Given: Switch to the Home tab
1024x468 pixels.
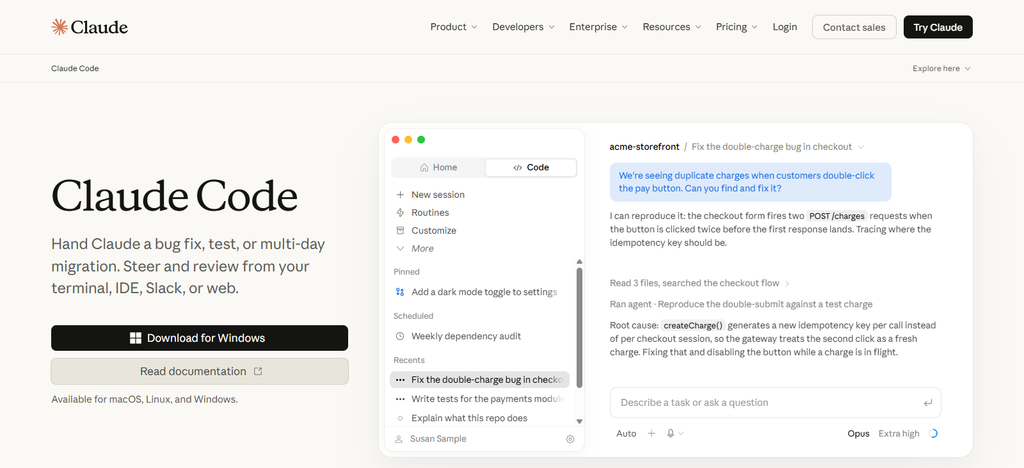Looking at the screenshot, I should pos(438,168).
